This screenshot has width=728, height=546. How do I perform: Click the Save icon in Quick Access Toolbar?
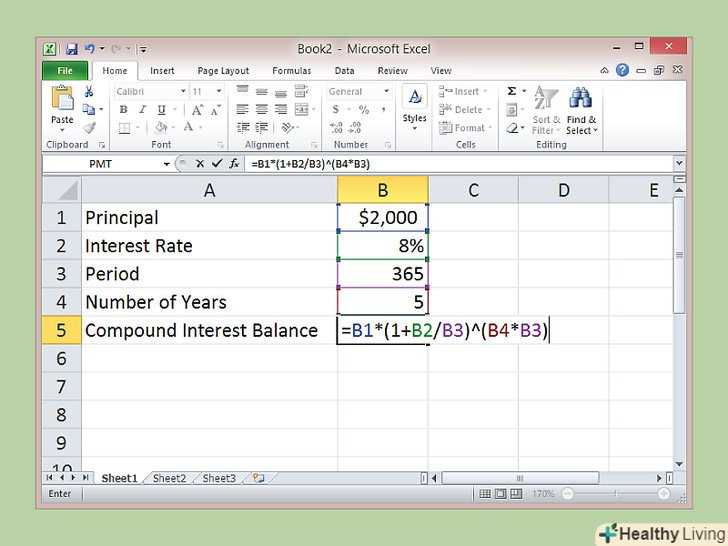coord(69,48)
